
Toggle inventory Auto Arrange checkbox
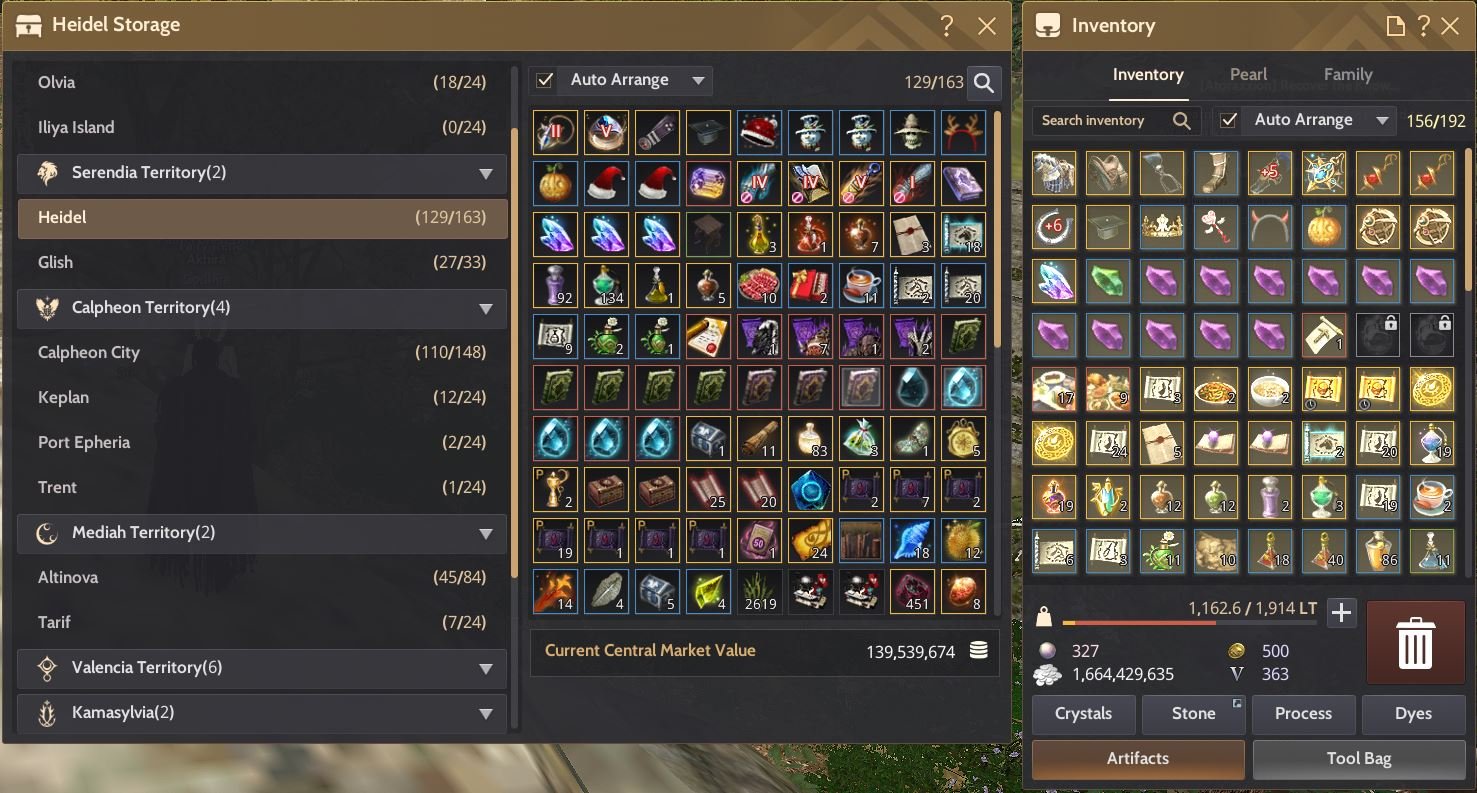(x=1229, y=120)
